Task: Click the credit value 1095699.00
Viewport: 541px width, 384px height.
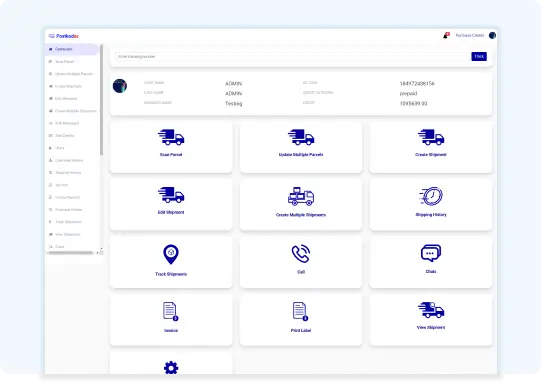Action: 413,104
